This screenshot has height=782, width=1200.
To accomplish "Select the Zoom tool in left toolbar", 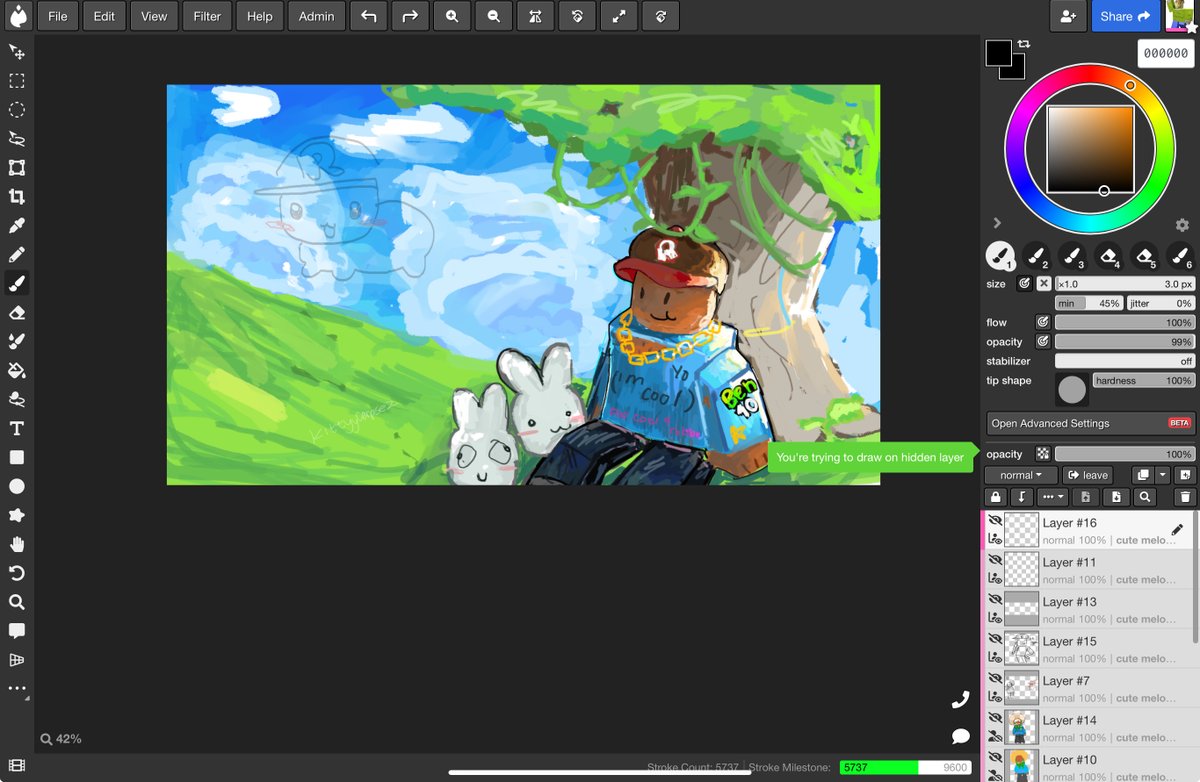I will (16, 602).
